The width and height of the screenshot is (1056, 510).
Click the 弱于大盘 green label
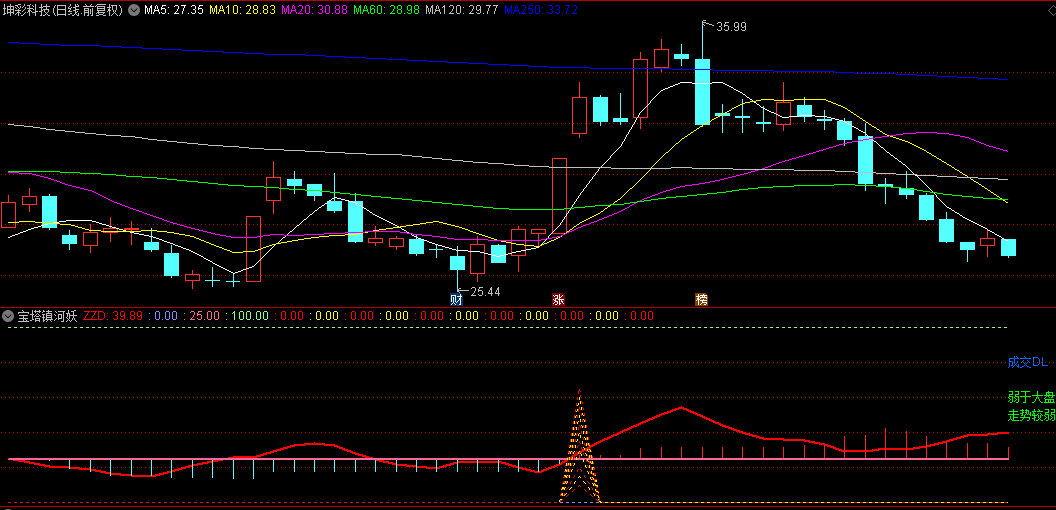[1030, 397]
